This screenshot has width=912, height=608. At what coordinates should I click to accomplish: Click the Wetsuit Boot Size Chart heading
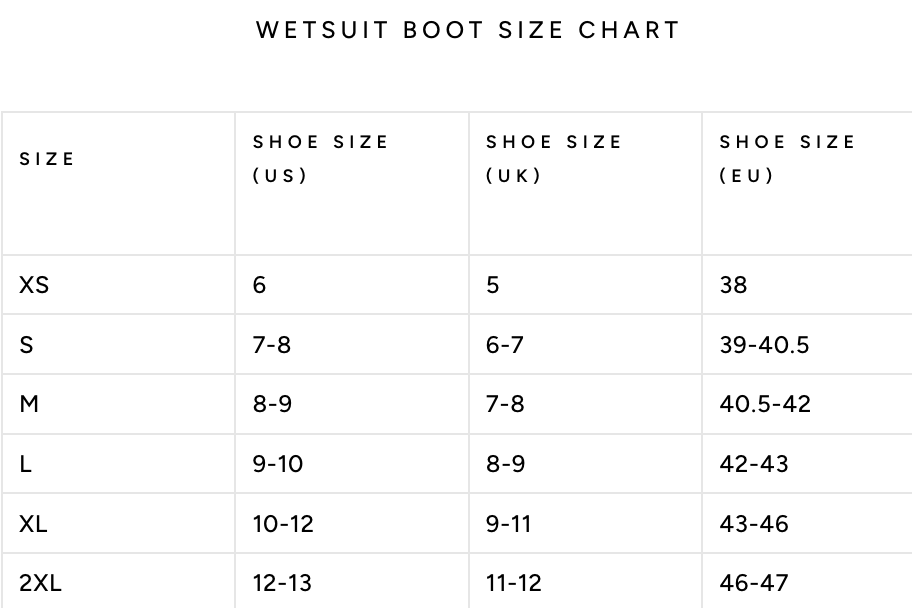point(468,30)
